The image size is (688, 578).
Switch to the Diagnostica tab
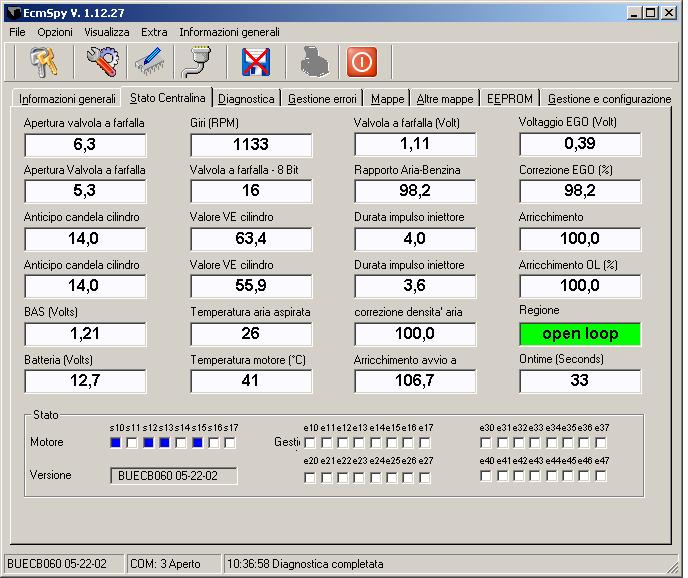[245, 99]
